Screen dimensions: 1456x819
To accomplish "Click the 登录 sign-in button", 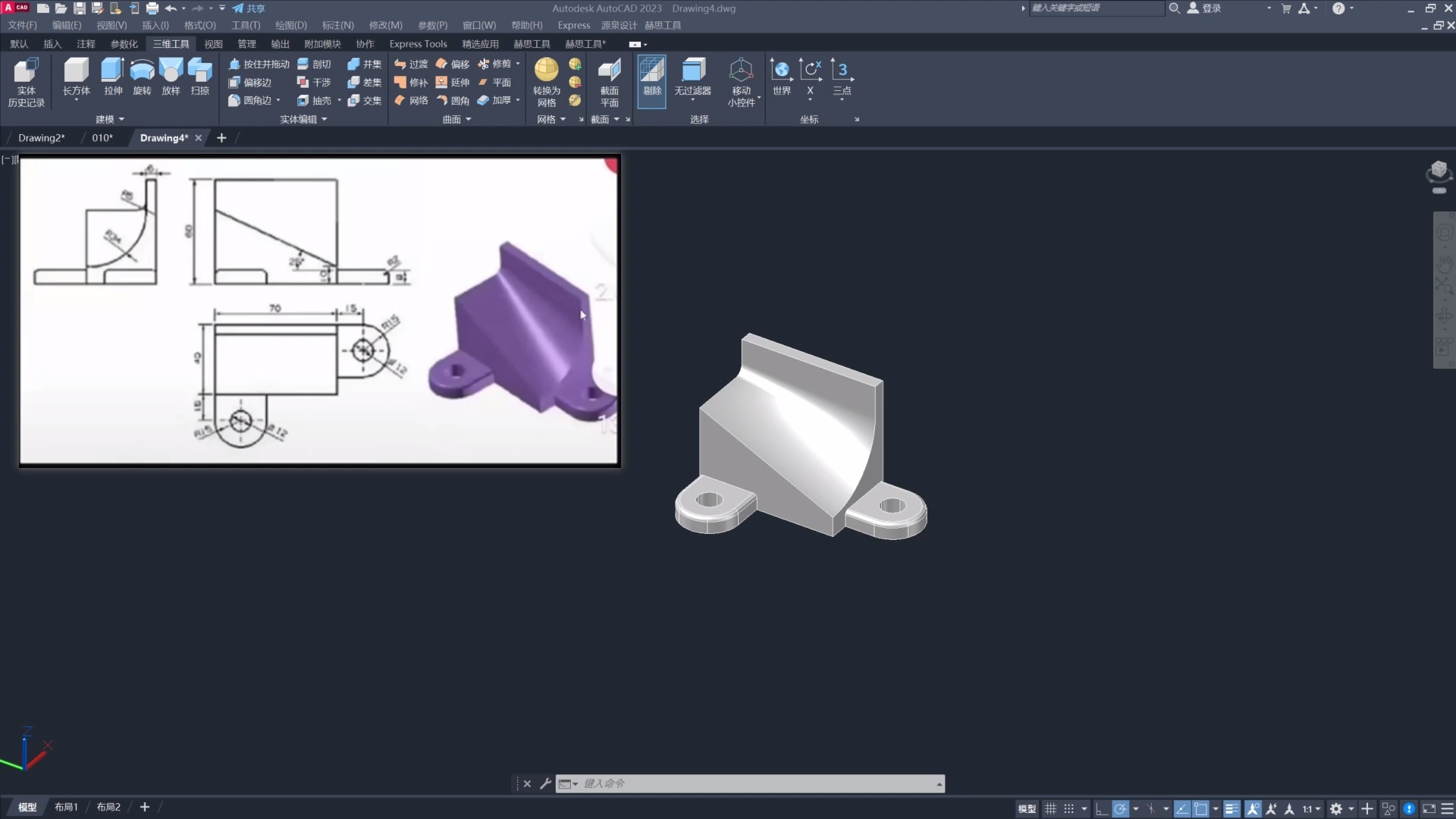I will [x=1205, y=8].
